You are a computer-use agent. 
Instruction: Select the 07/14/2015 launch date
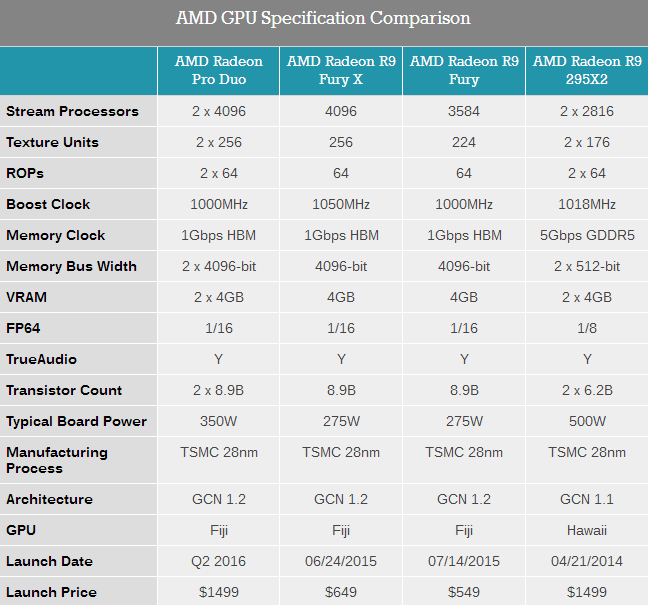(x=464, y=561)
